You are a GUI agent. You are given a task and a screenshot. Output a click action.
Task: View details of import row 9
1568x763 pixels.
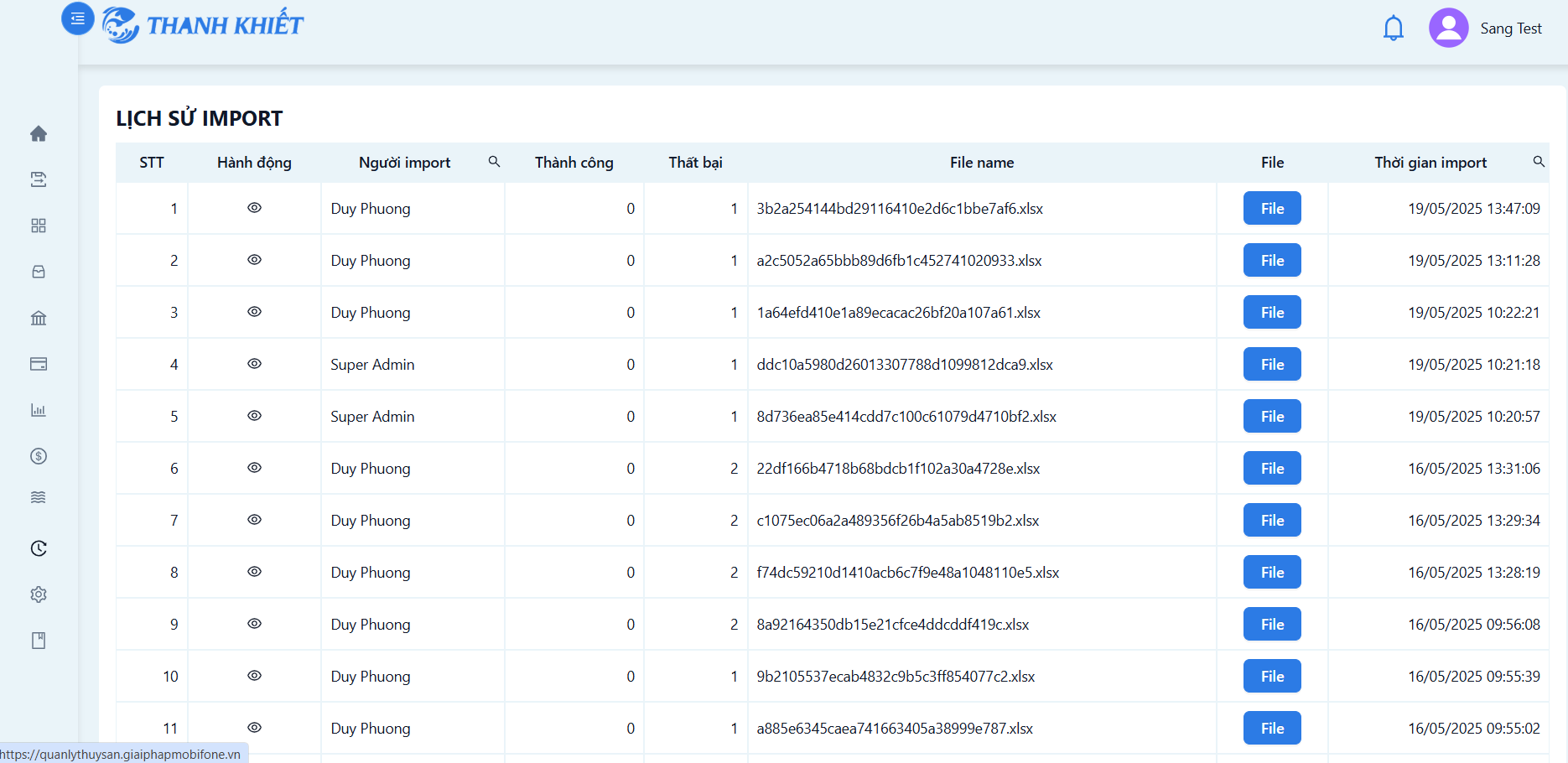tap(254, 624)
